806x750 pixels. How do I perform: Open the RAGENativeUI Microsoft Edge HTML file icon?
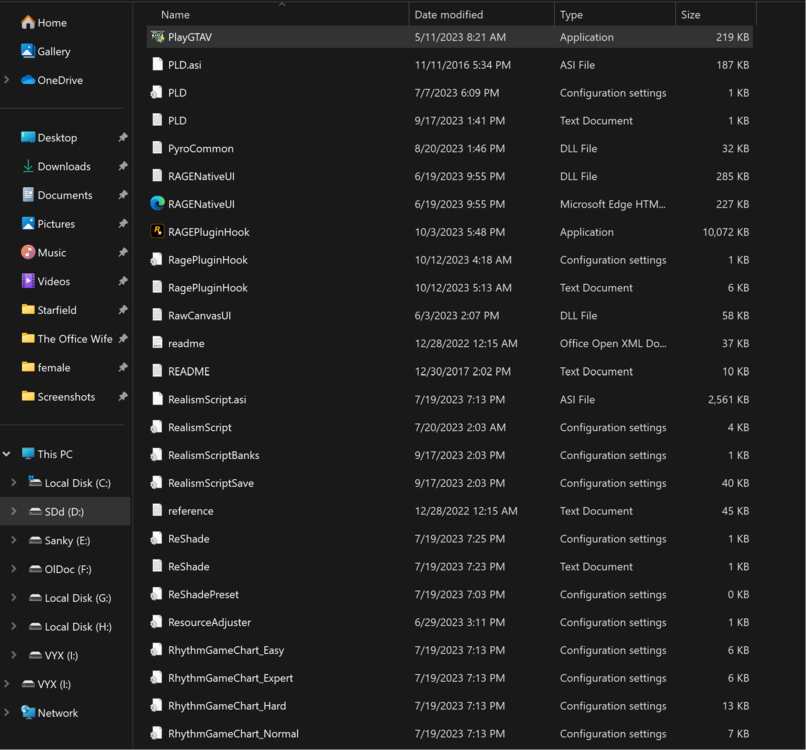[x=156, y=204]
